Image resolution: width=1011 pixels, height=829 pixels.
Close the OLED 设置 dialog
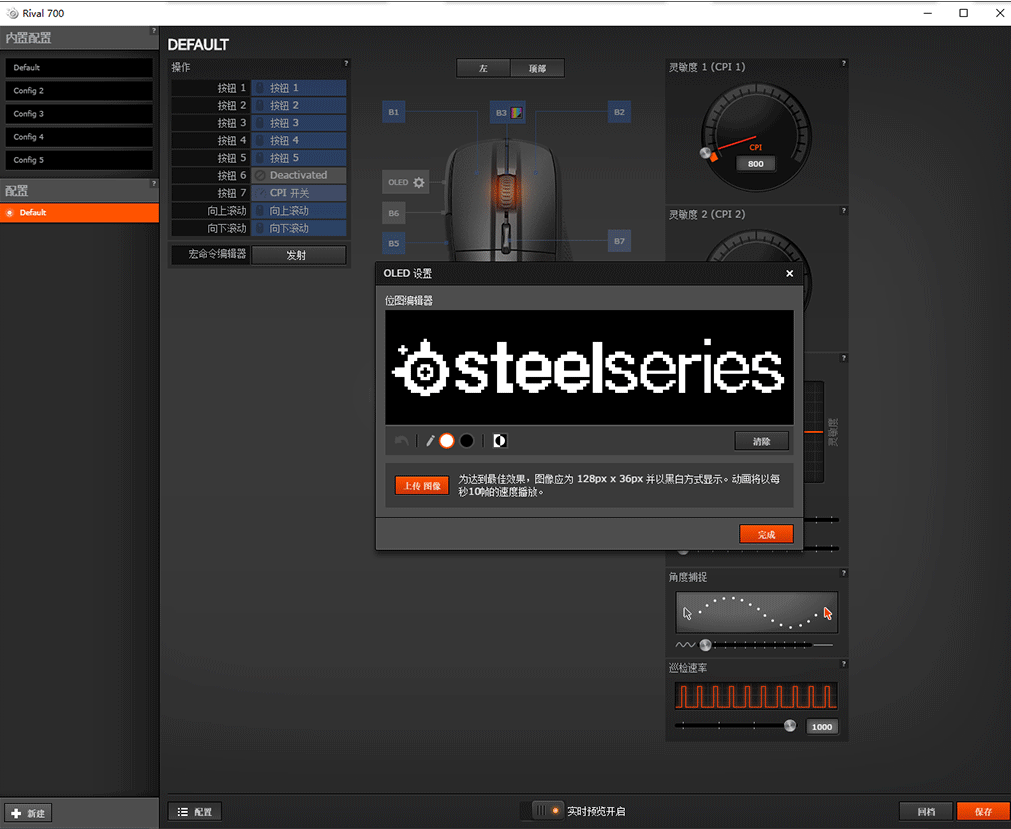click(789, 273)
